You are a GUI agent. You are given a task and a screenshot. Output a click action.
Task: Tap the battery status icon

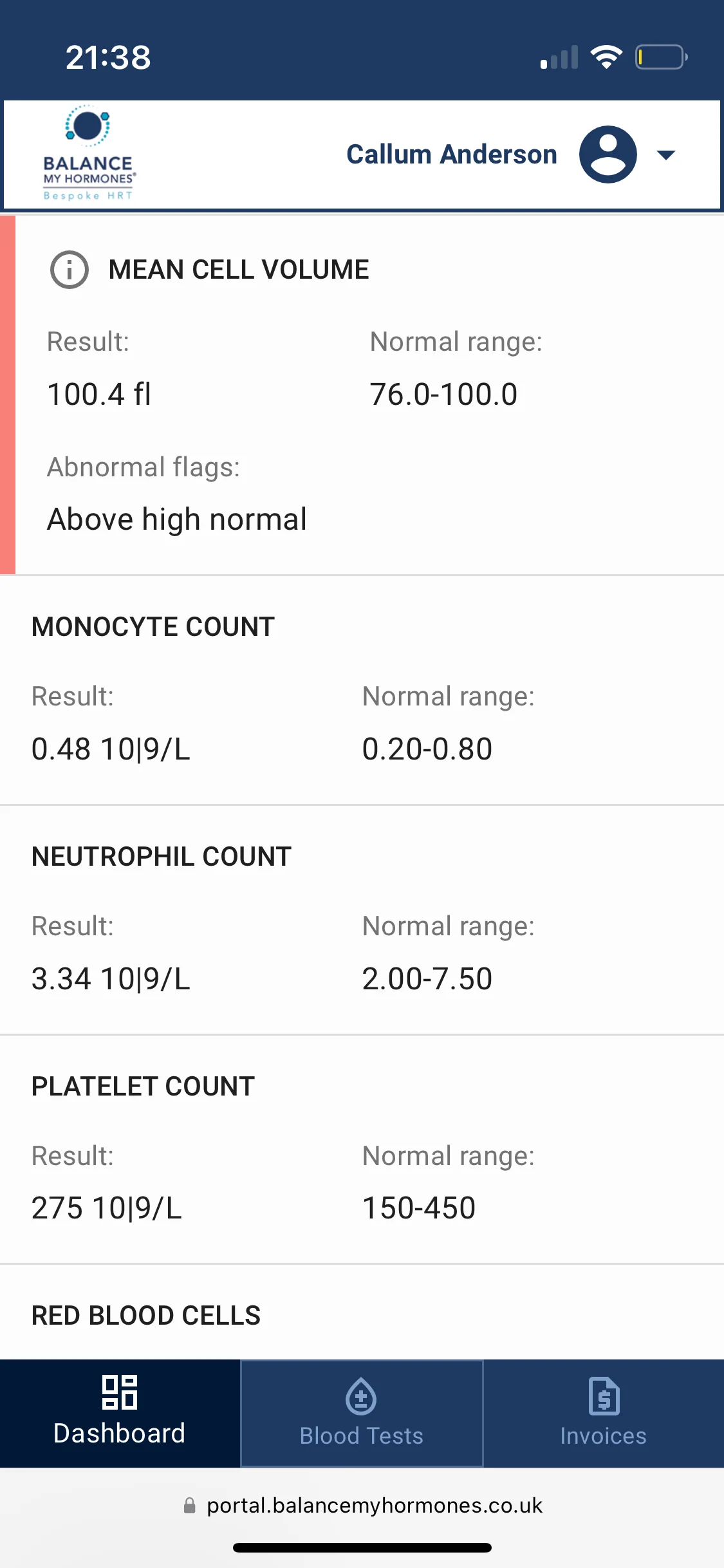point(662,57)
